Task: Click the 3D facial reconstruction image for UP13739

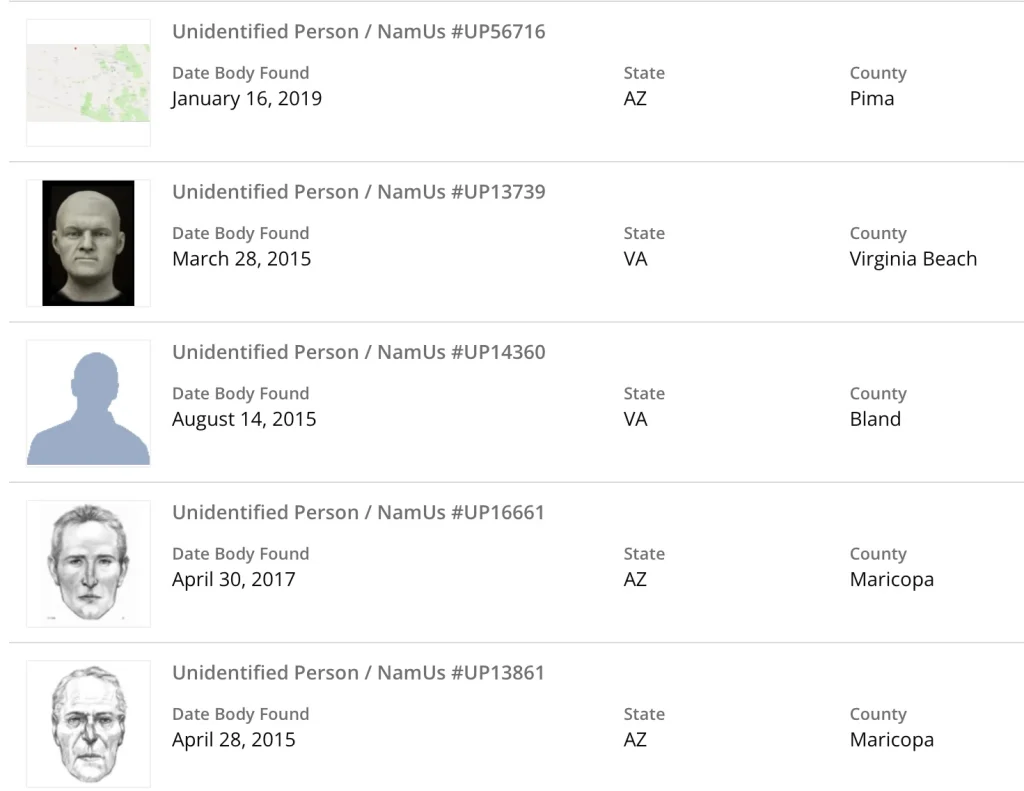Action: tap(88, 243)
